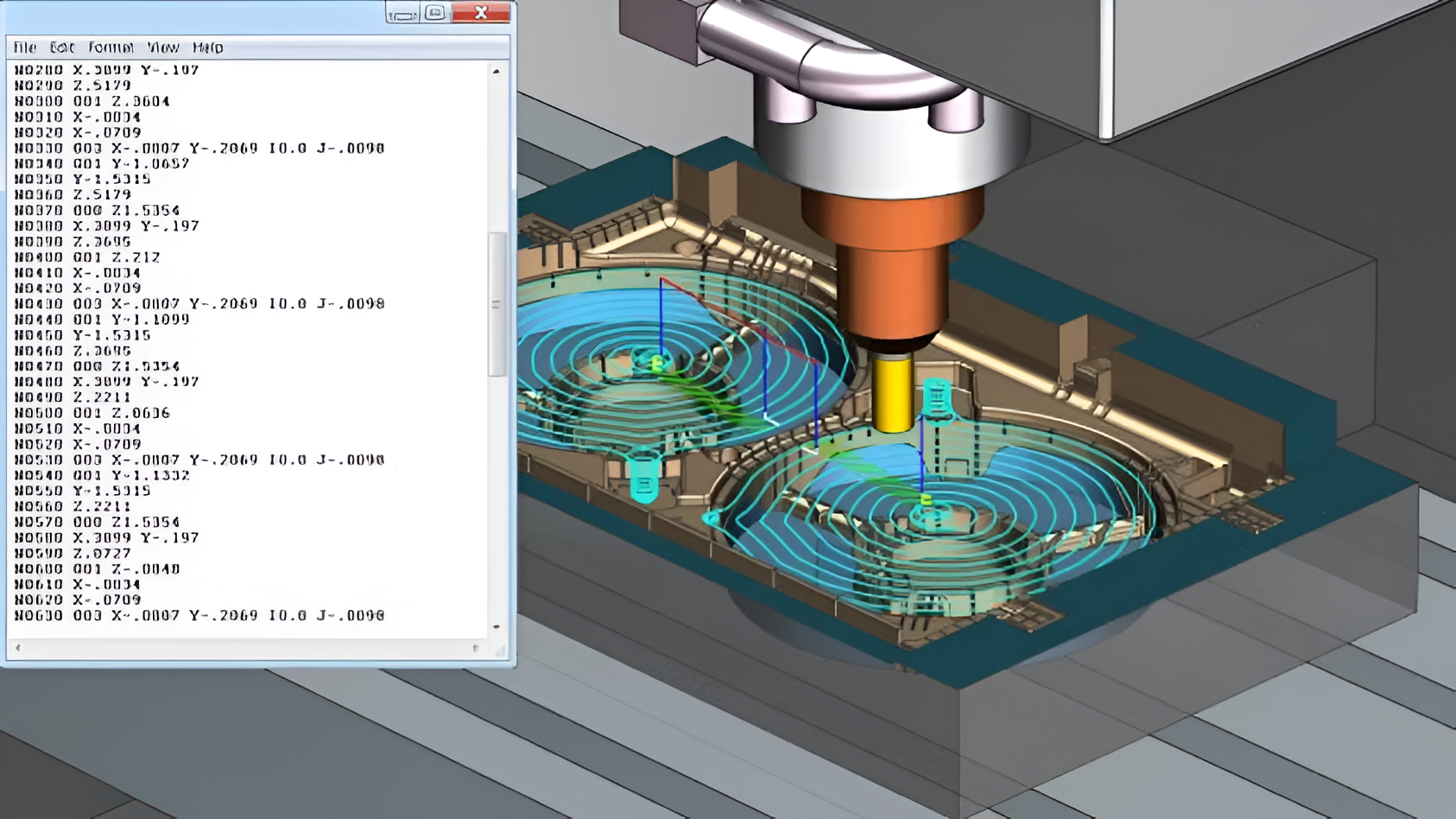The width and height of the screenshot is (1456, 819).
Task: Select the yellow cutting tool in viewport
Action: [892, 393]
